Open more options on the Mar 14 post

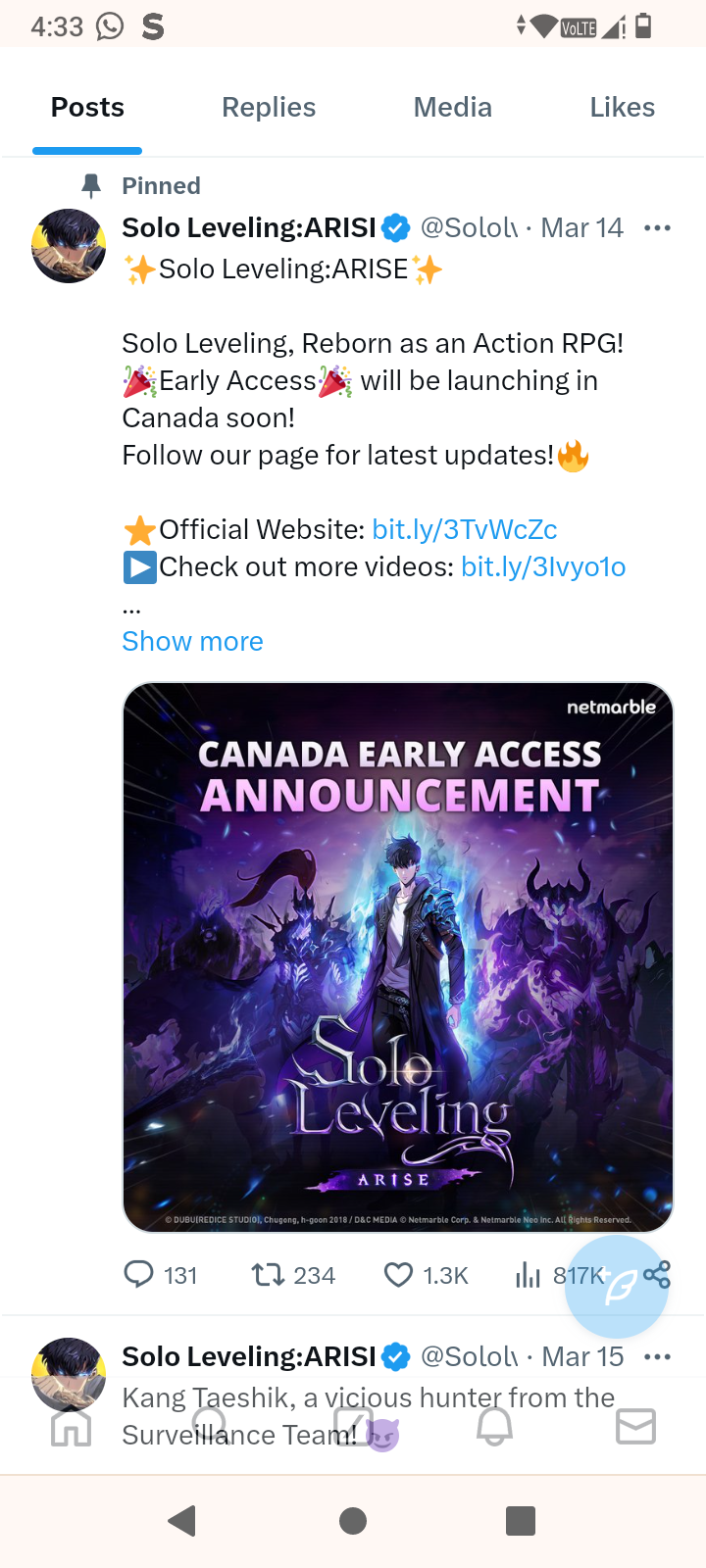tap(657, 228)
